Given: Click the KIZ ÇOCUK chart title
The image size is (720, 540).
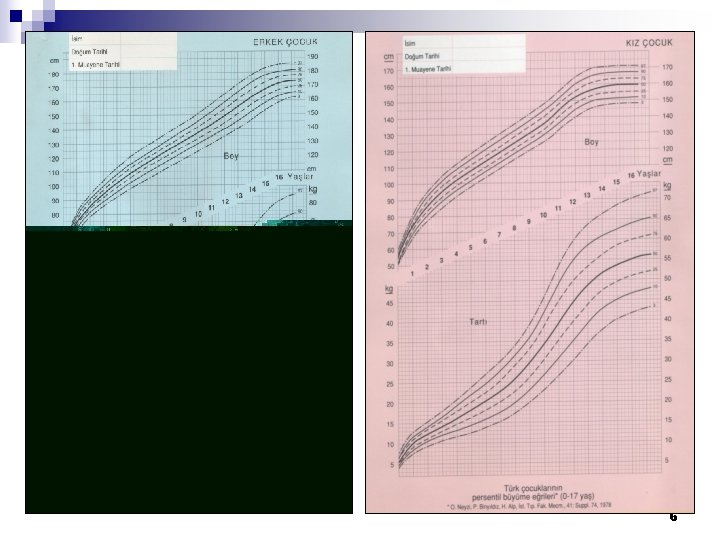Looking at the screenshot, I should [649, 43].
